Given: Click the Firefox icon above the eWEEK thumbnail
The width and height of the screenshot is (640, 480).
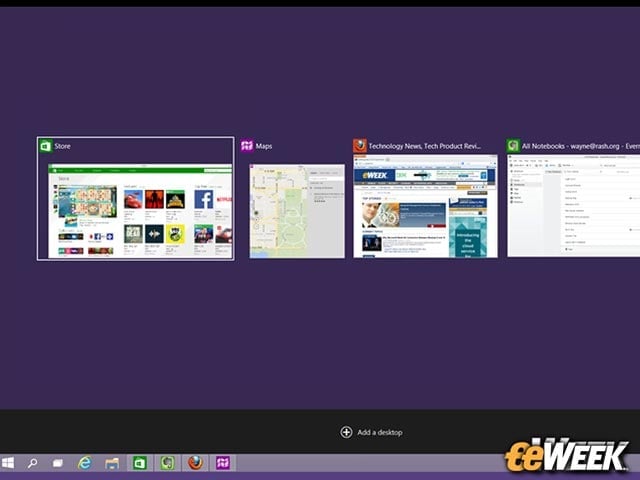Looking at the screenshot, I should (x=360, y=146).
